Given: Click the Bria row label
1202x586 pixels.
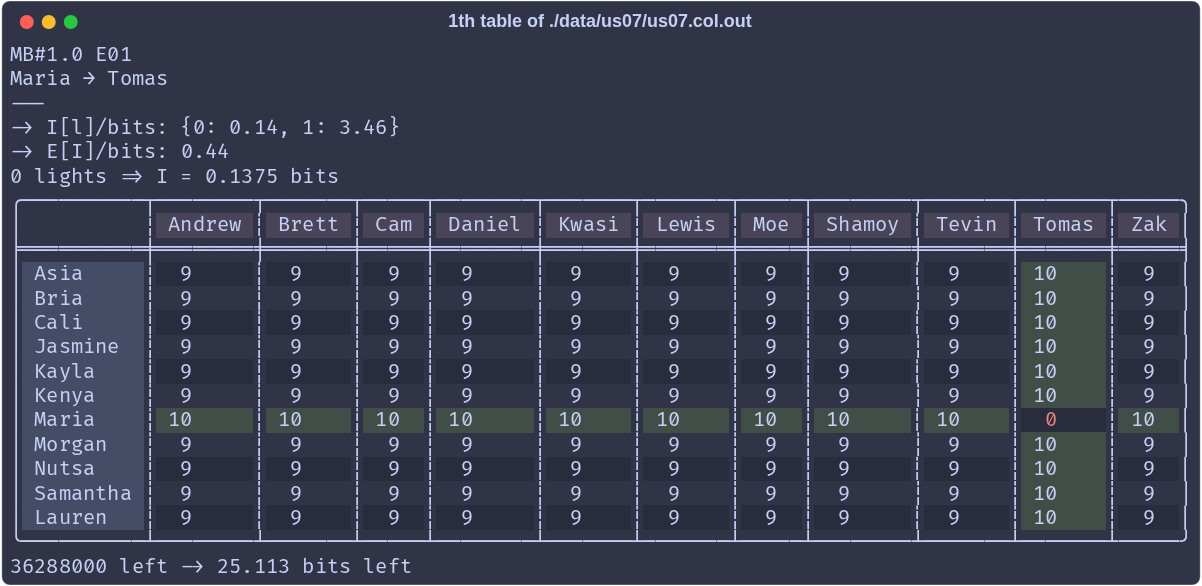Looking at the screenshot, I should tap(83, 298).
